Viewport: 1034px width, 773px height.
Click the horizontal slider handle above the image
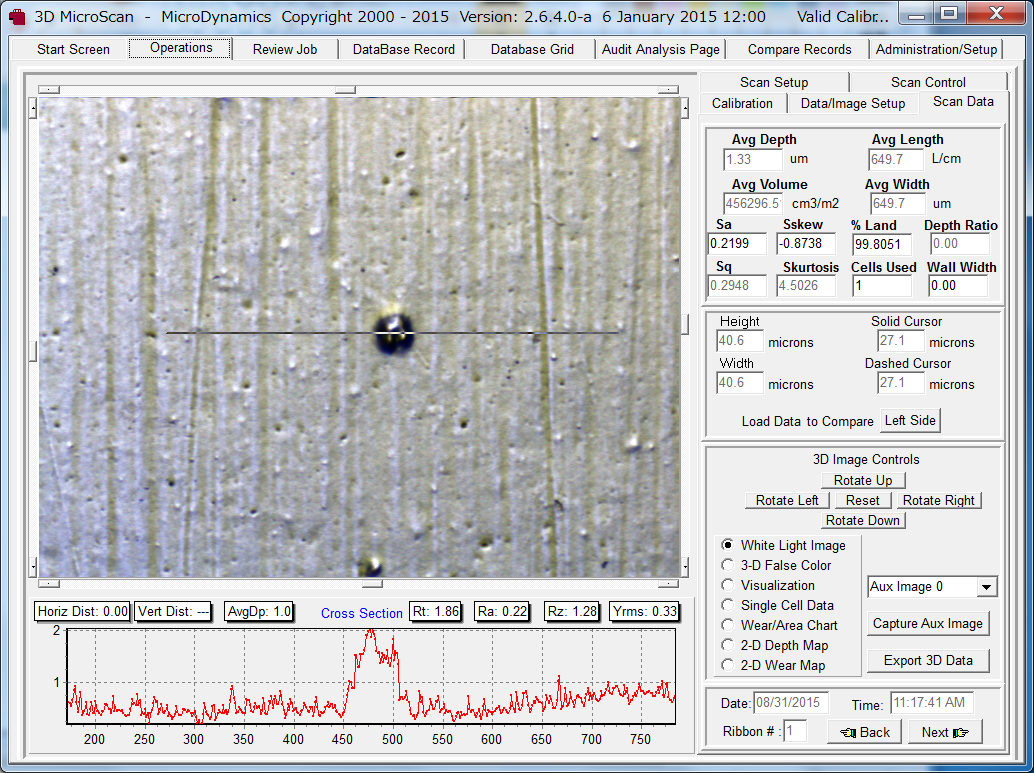click(345, 89)
